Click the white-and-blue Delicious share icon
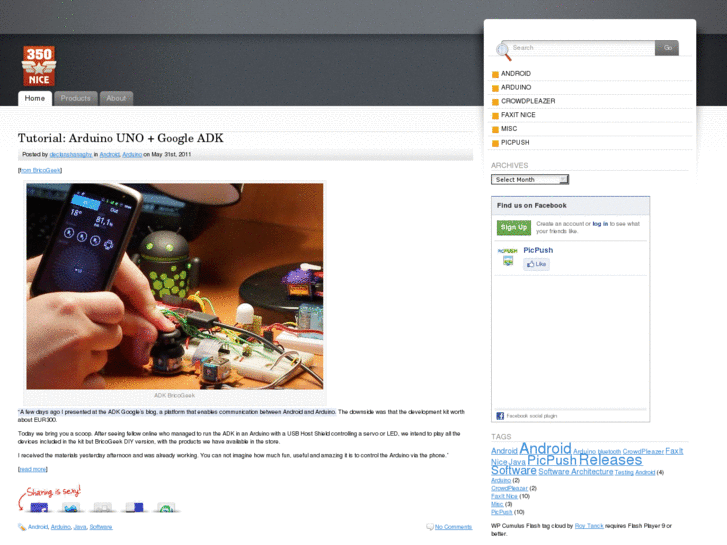Image resolution: width=727 pixels, height=545 pixels. tap(134, 507)
